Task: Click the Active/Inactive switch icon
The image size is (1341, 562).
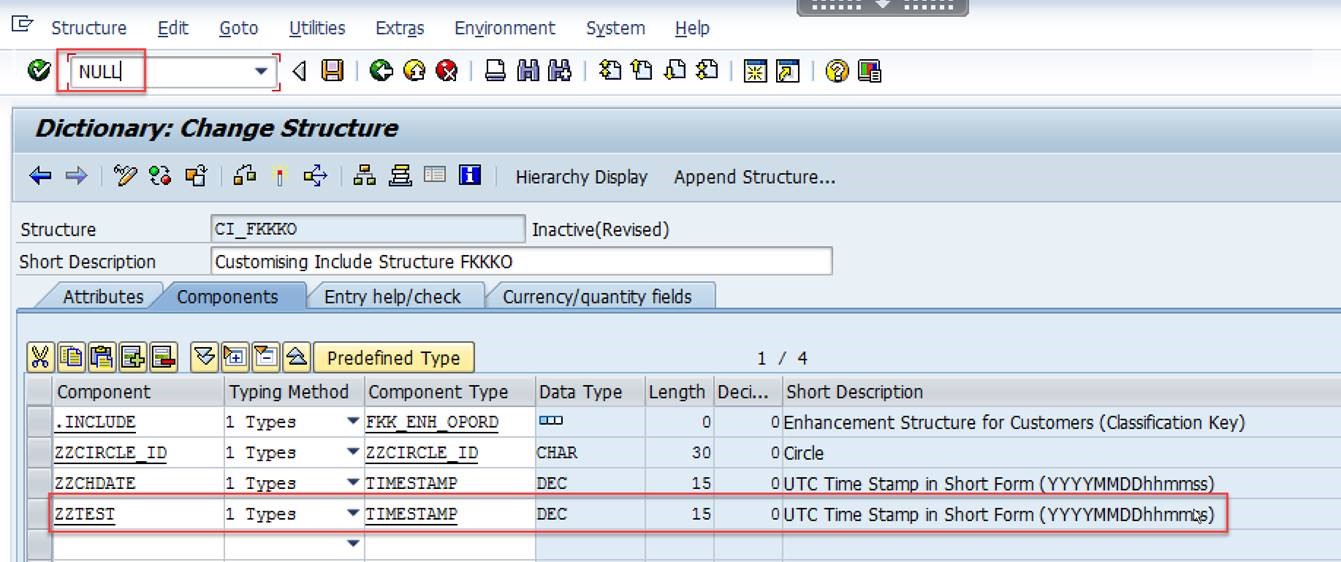Action: click(x=159, y=177)
